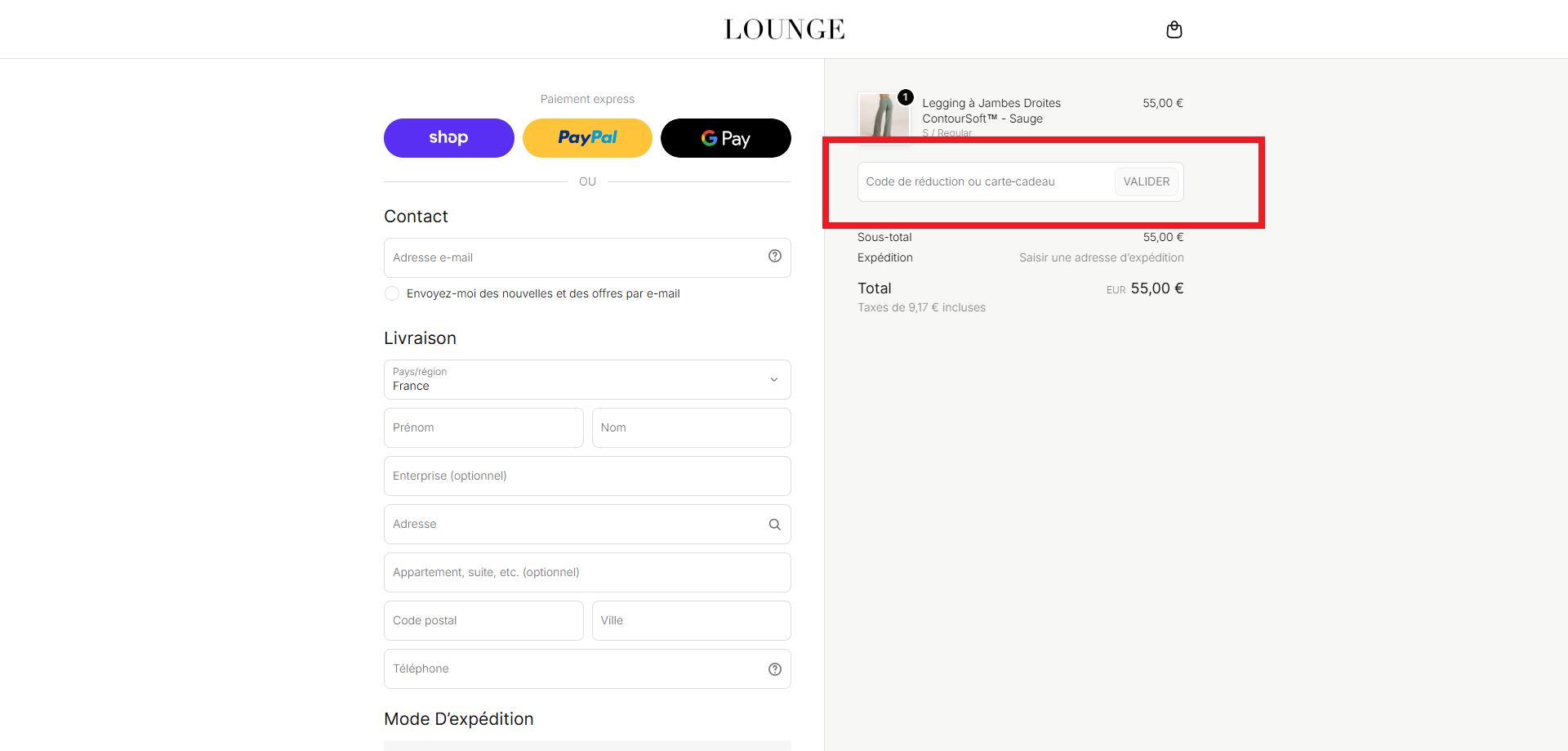
Task: Click the LOUNGE logo
Action: point(784,29)
